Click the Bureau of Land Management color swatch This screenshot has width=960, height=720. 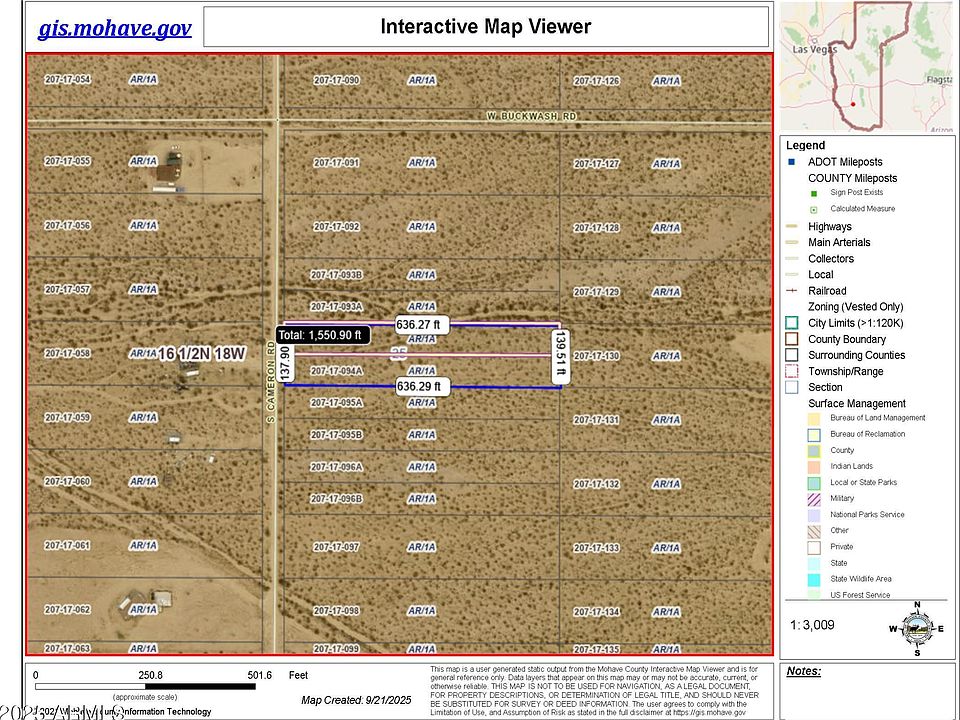tap(814, 418)
